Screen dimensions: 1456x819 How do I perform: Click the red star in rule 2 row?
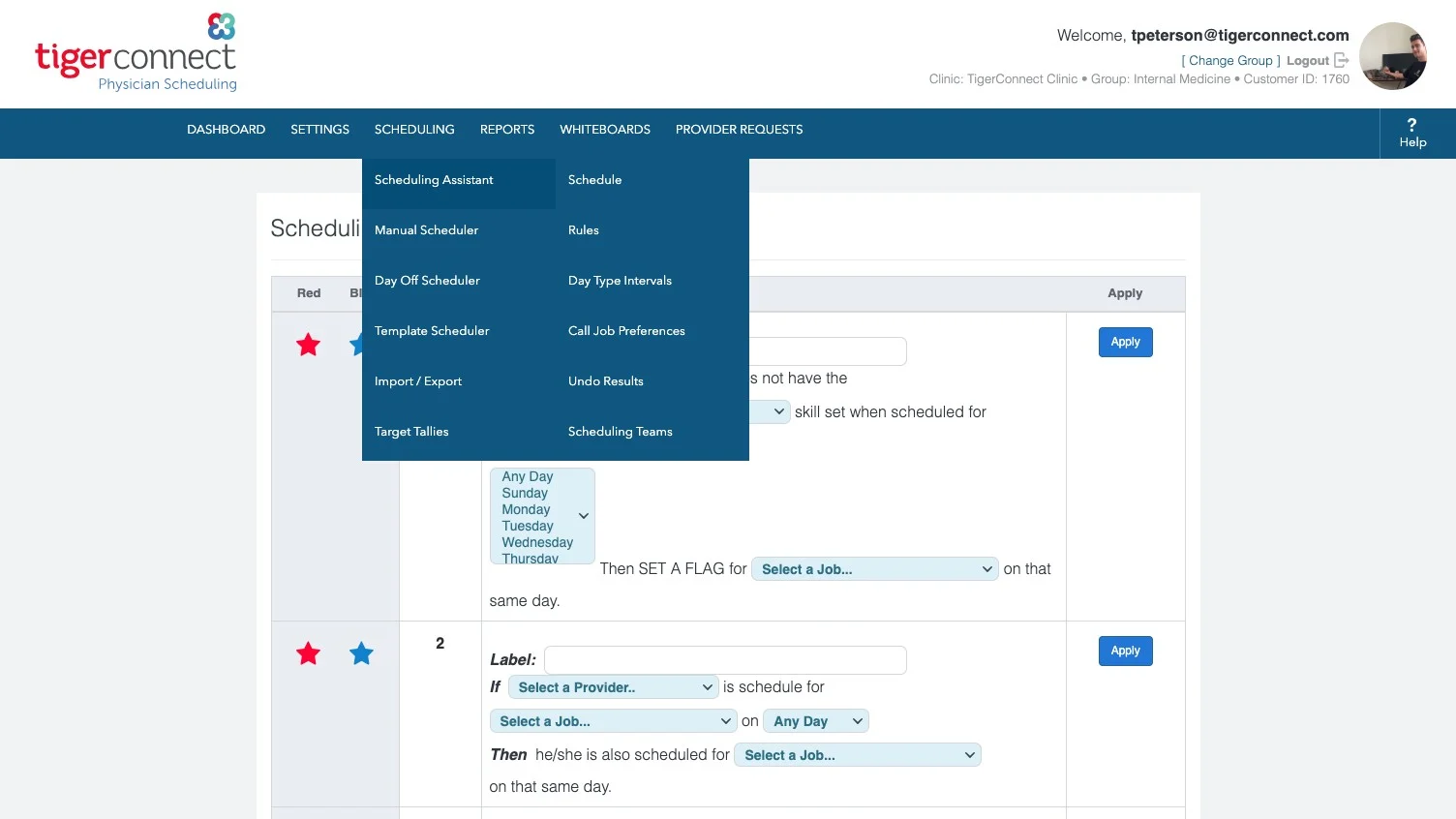308,653
